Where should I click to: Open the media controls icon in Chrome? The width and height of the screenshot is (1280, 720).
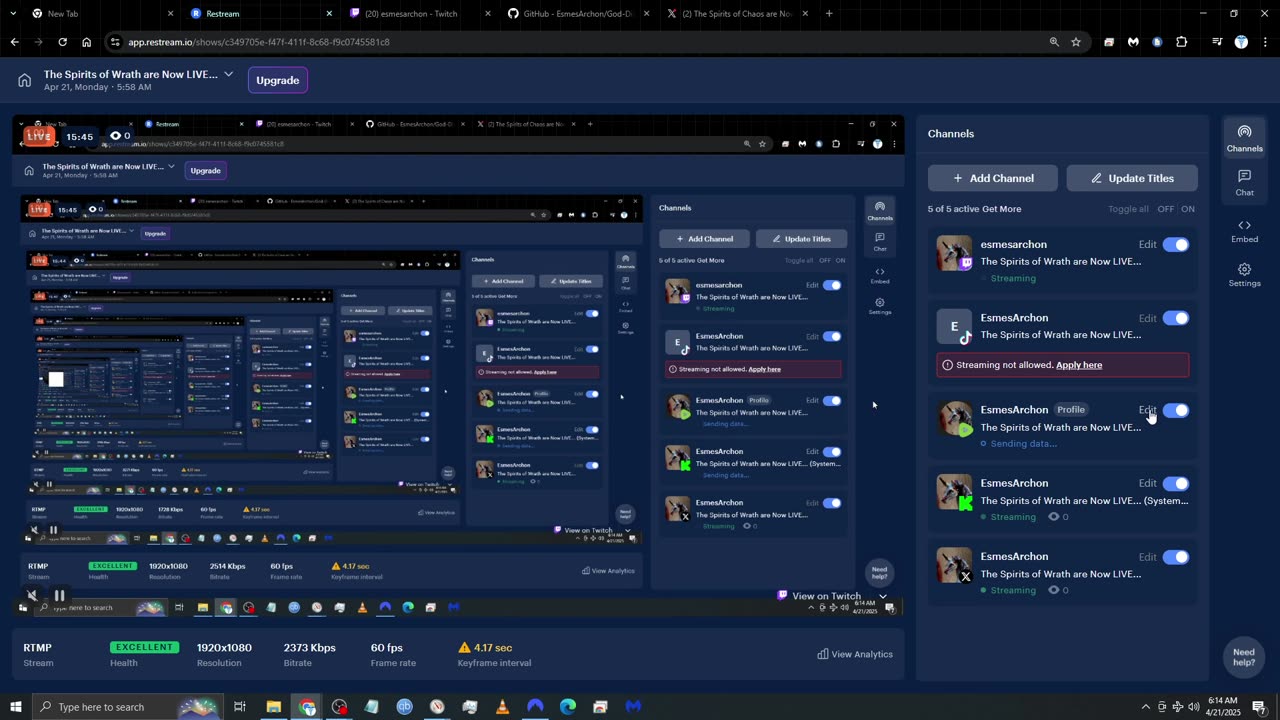coord(1216,42)
